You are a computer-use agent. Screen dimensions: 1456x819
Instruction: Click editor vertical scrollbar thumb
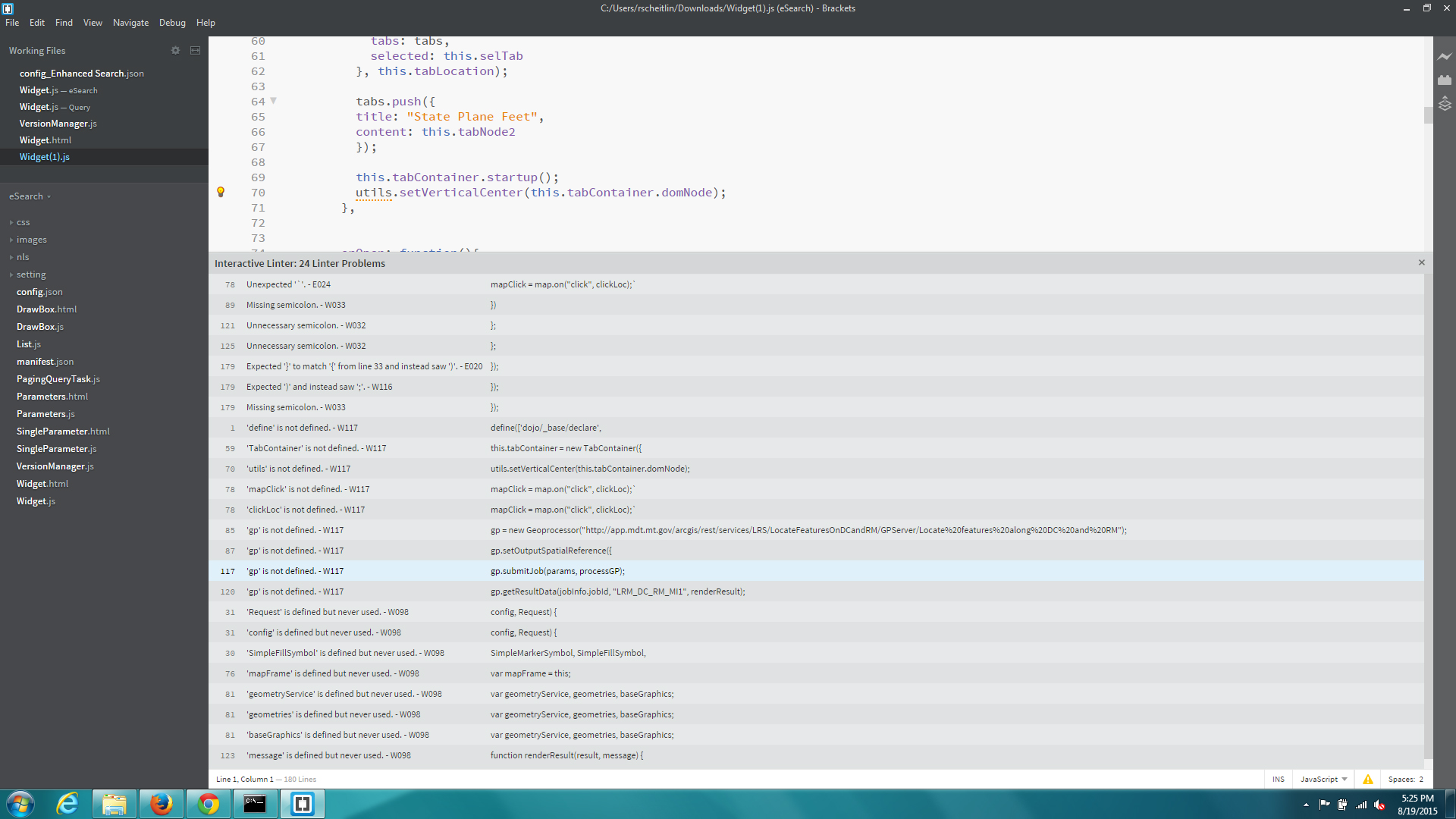click(1428, 115)
